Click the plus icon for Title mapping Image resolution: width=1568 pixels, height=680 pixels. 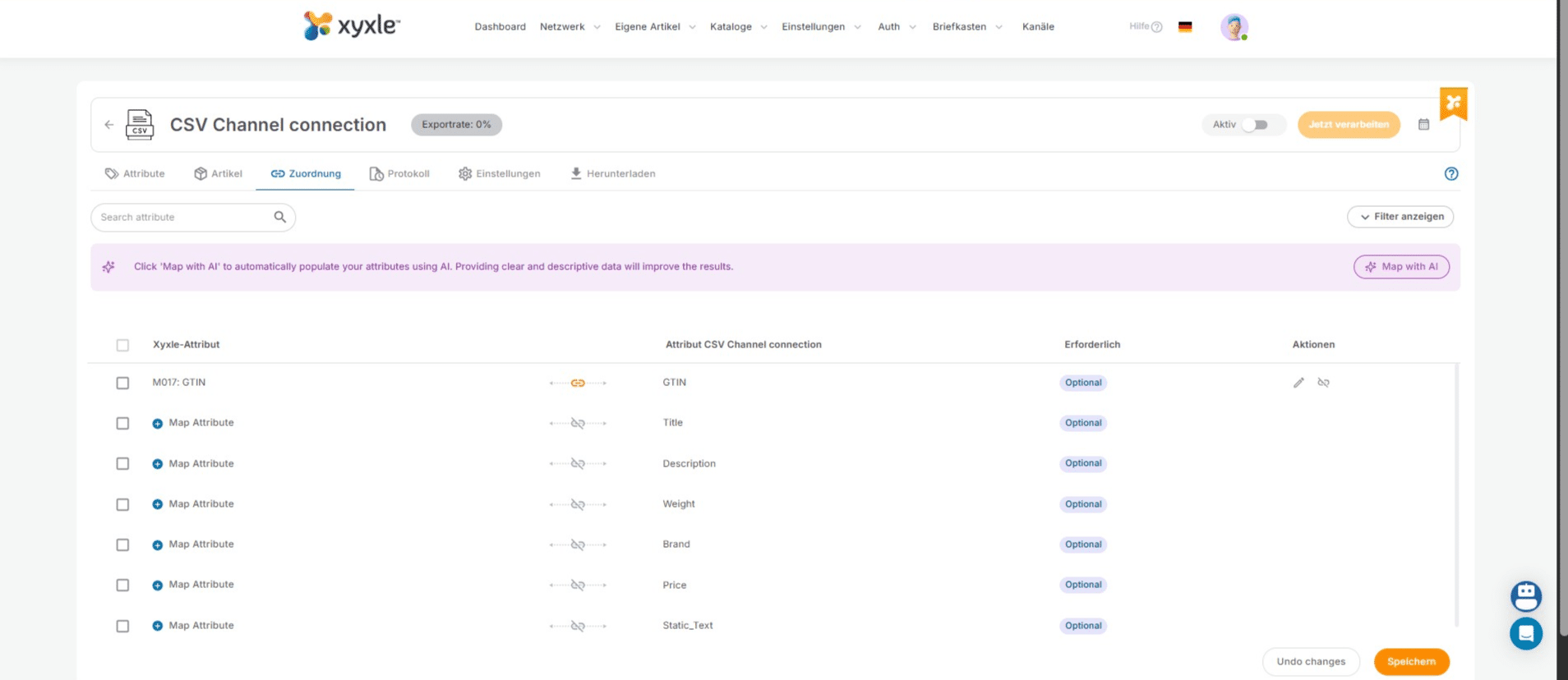pos(157,424)
